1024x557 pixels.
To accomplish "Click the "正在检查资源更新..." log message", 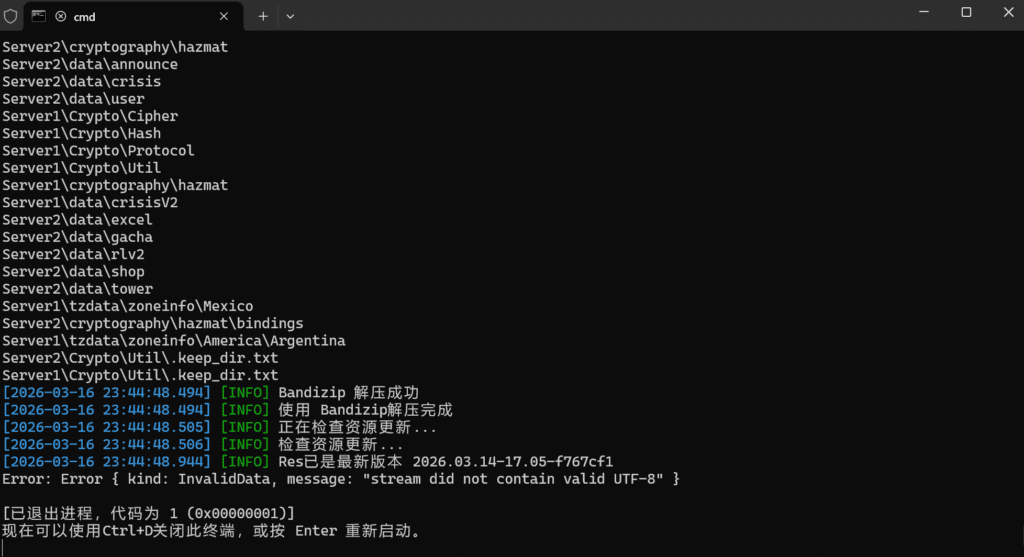I will pos(357,427).
